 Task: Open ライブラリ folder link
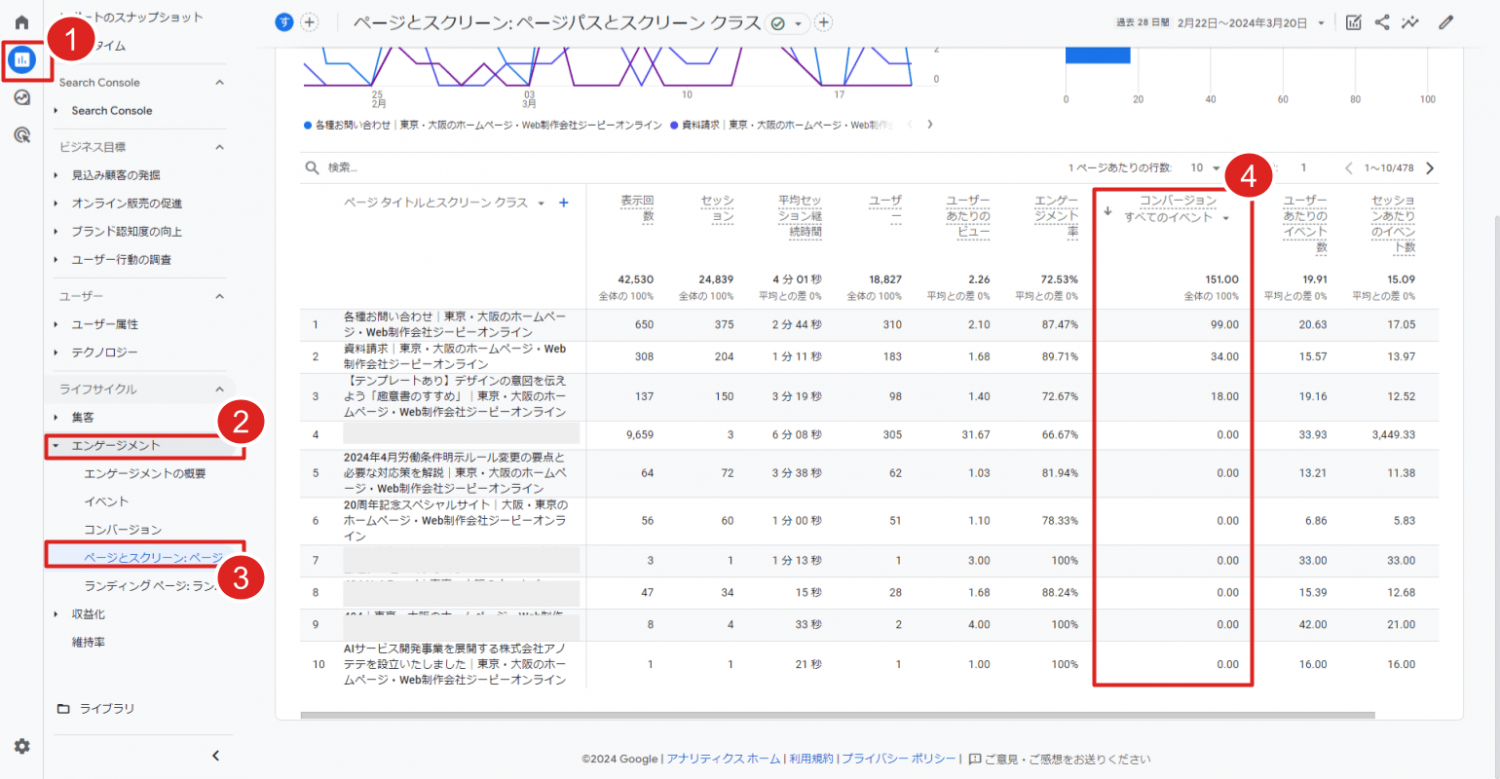point(96,708)
